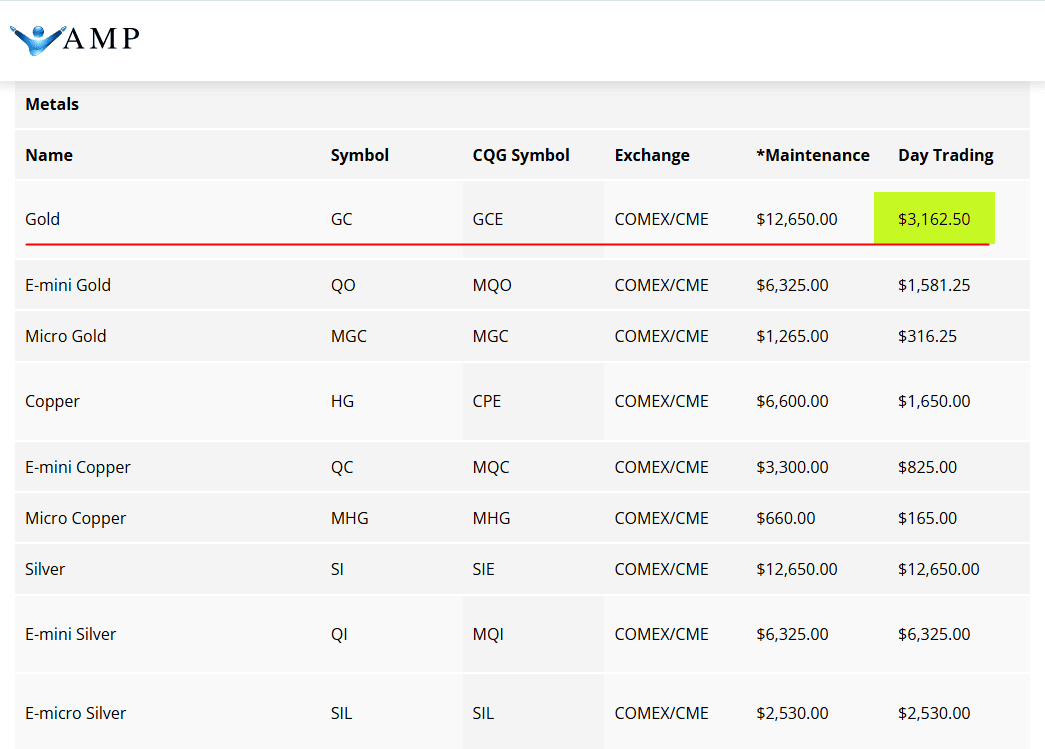The height and width of the screenshot is (749, 1045).
Task: Click Micro Copper's $660.00 maintenance value
Action: click(786, 518)
